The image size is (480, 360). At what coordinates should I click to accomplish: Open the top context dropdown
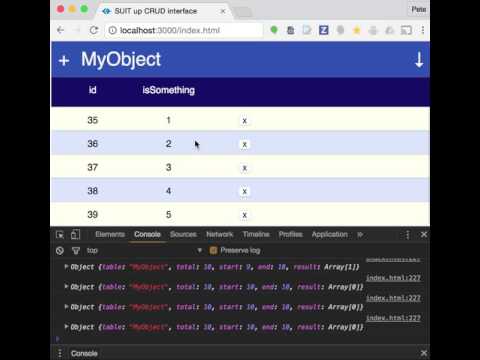coord(145,250)
